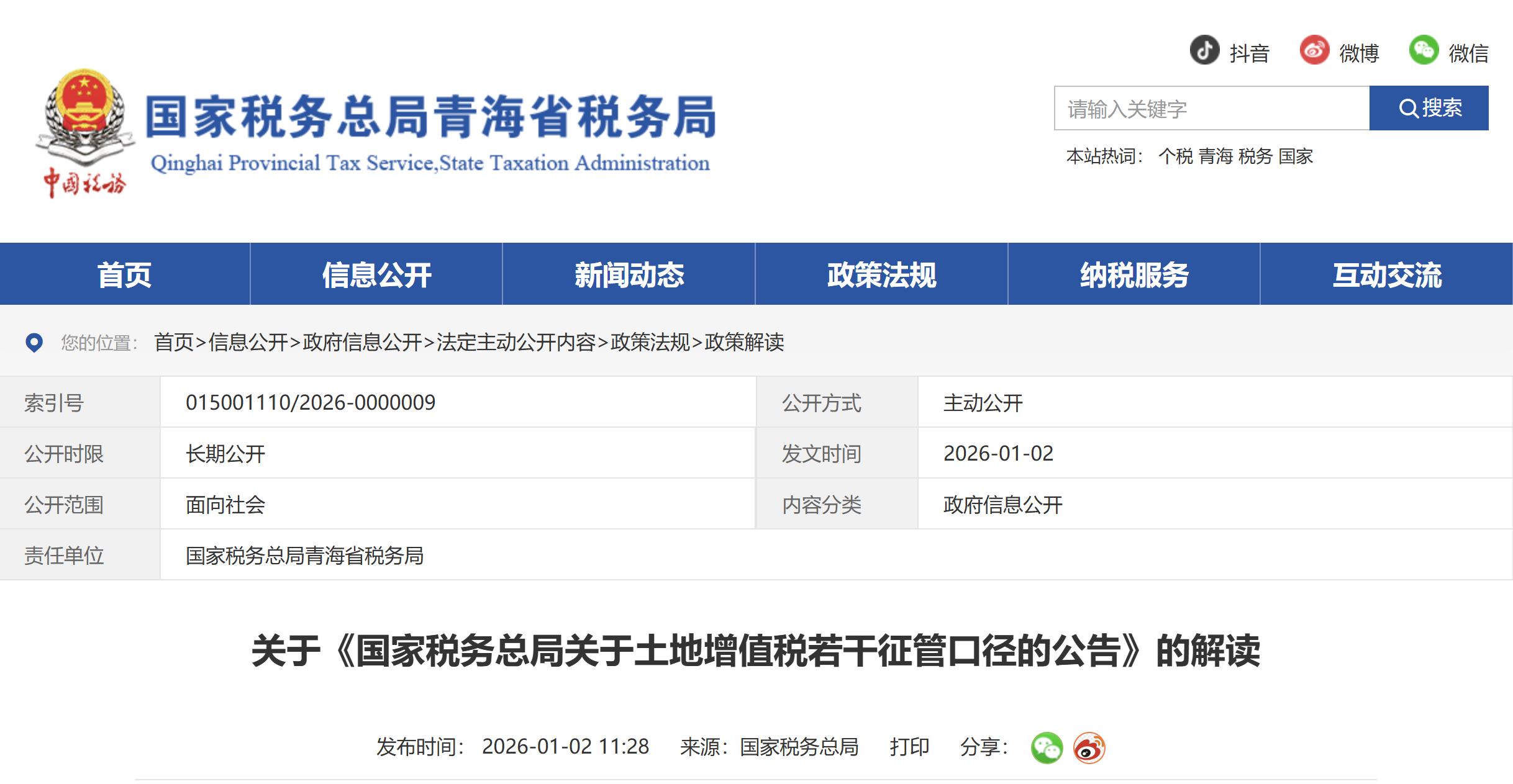Click the location pin icon near 您的位置
Viewport: 1513px width, 784px height.
pos(34,342)
